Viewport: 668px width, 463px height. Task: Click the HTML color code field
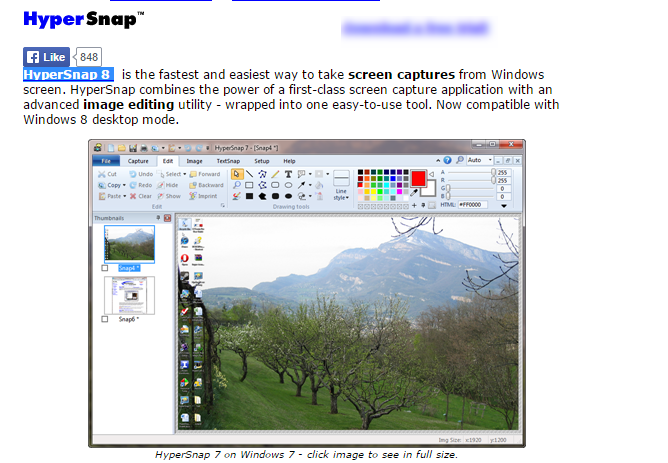click(472, 204)
